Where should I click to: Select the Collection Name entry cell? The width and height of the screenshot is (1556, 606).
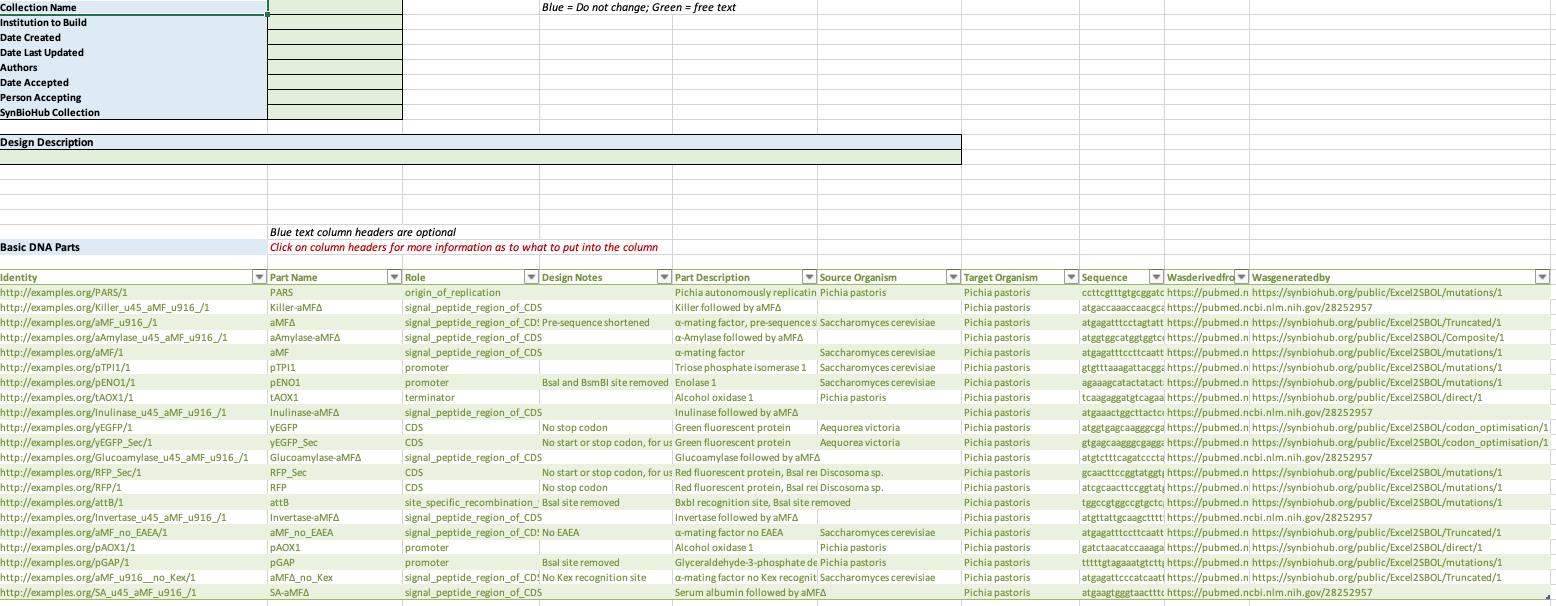pyautogui.click(x=335, y=7)
